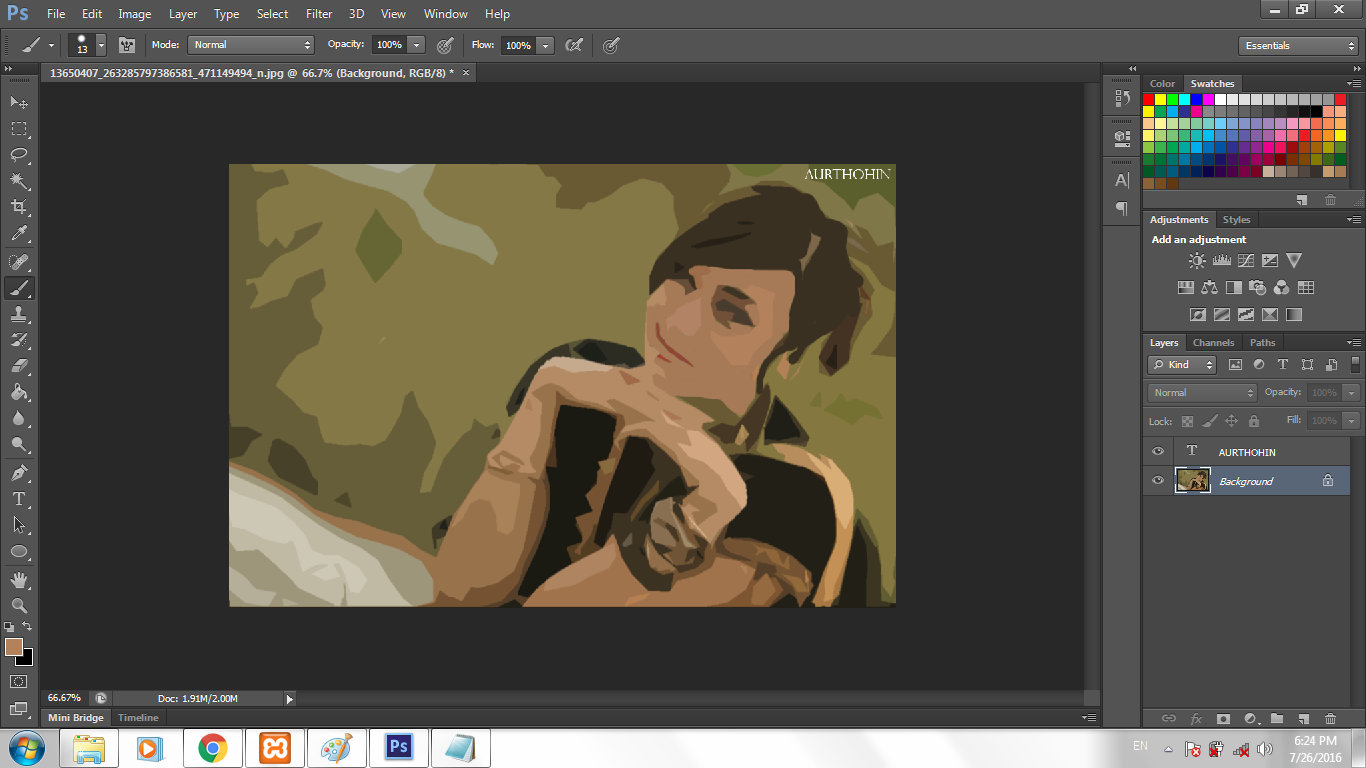Viewport: 1366px width, 768px height.
Task: Select the Paint Bucket tool
Action: tap(19, 392)
